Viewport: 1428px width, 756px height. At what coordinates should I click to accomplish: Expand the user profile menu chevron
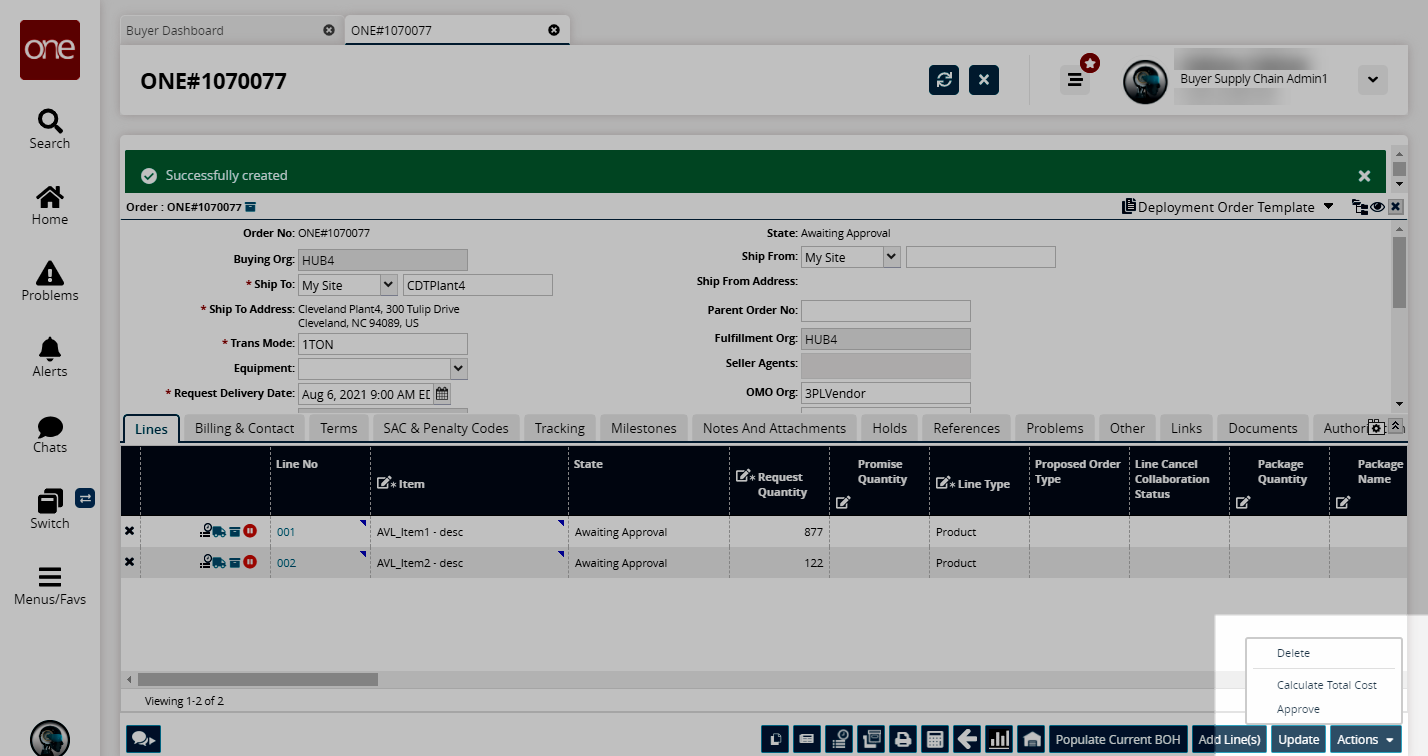point(1372,80)
